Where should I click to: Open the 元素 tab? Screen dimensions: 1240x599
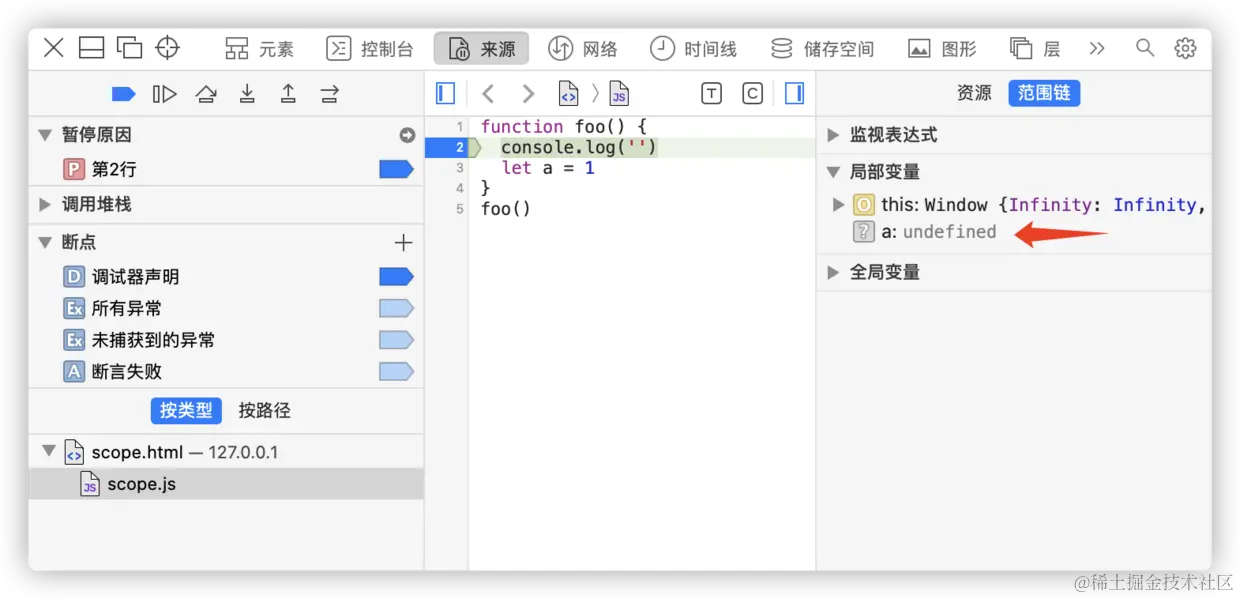(x=259, y=48)
